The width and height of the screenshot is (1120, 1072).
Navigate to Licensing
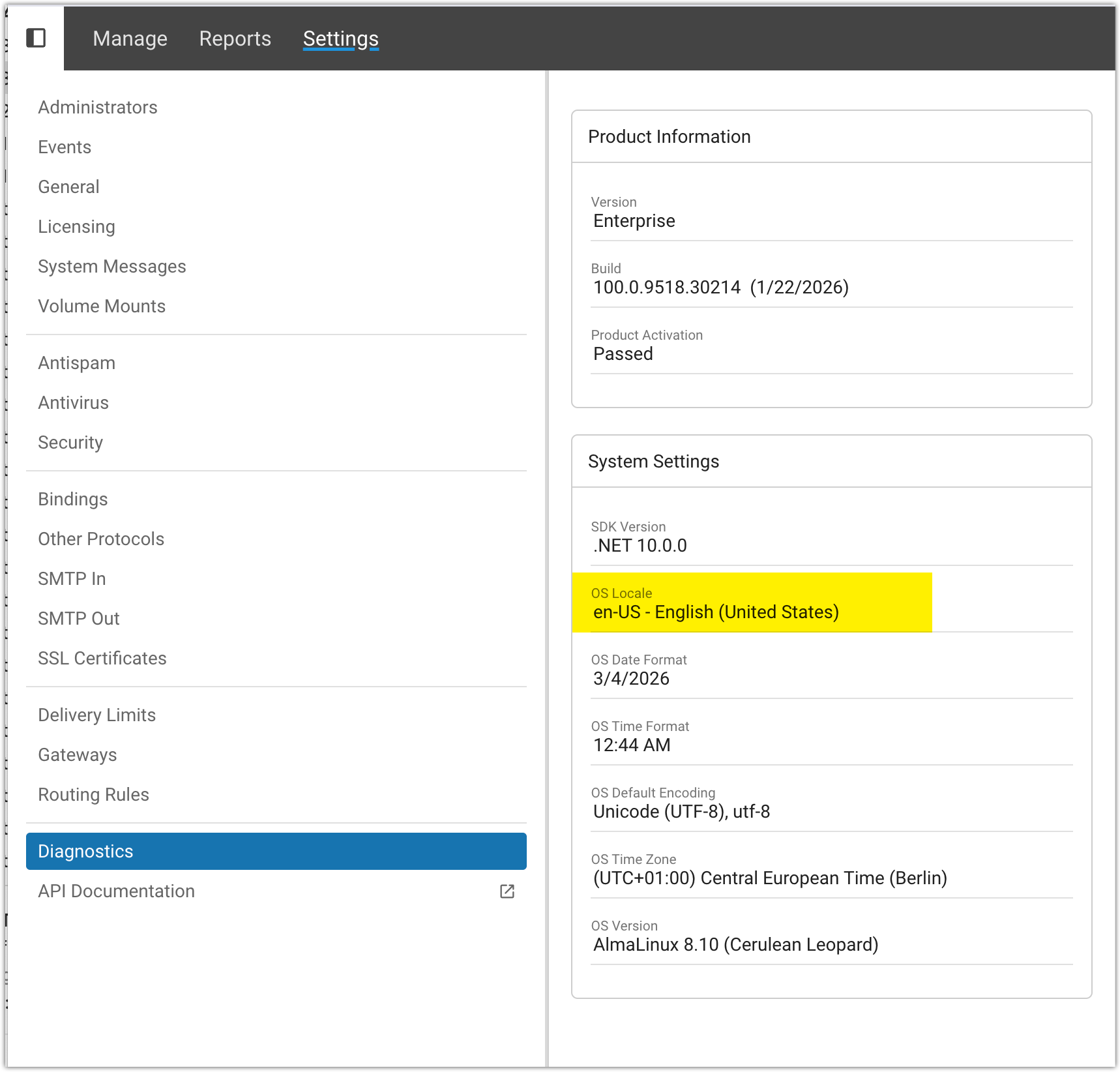click(x=76, y=227)
